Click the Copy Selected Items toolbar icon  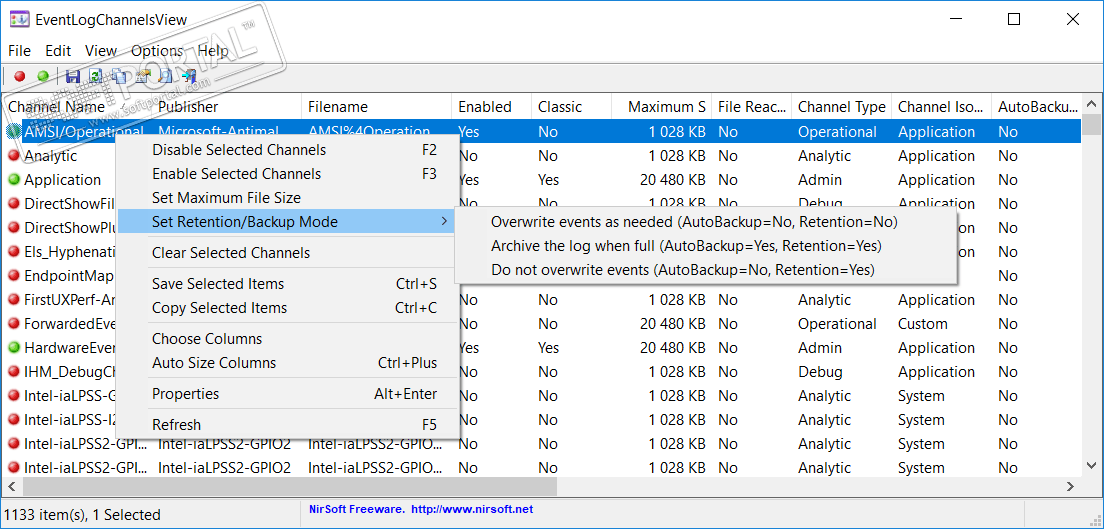tap(119, 76)
